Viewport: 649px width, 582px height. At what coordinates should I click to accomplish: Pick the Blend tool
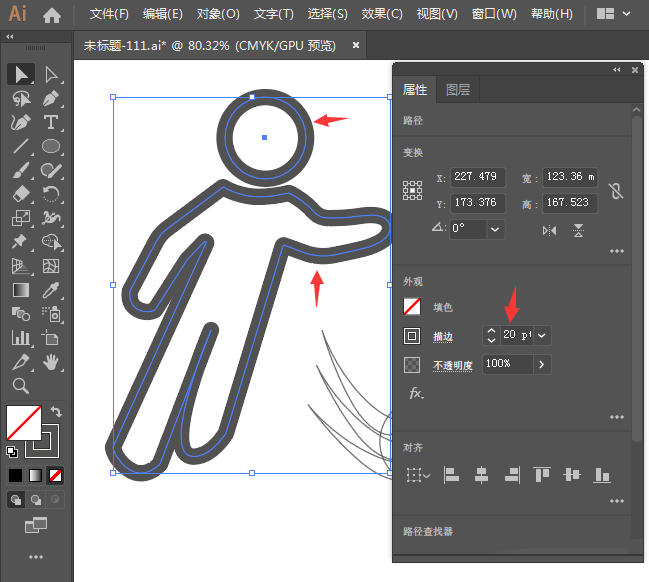pyautogui.click(x=21, y=314)
